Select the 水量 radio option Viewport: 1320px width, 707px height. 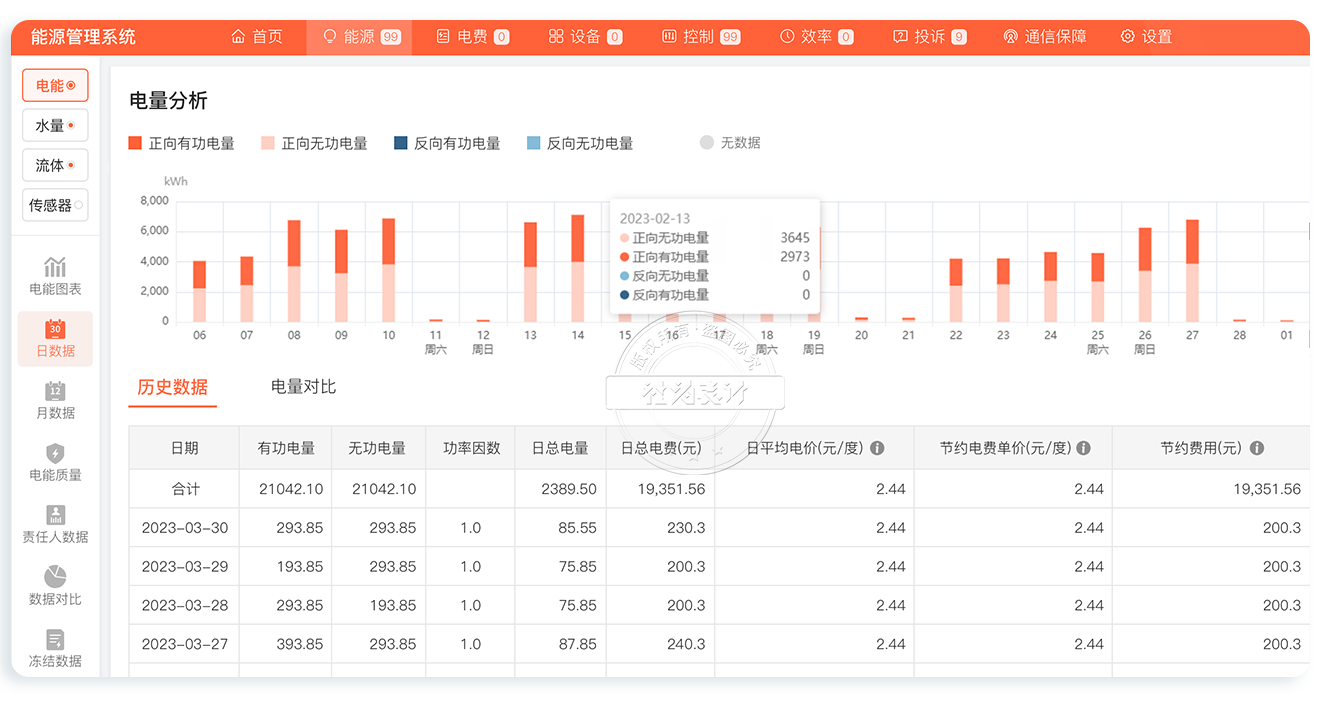(55, 126)
